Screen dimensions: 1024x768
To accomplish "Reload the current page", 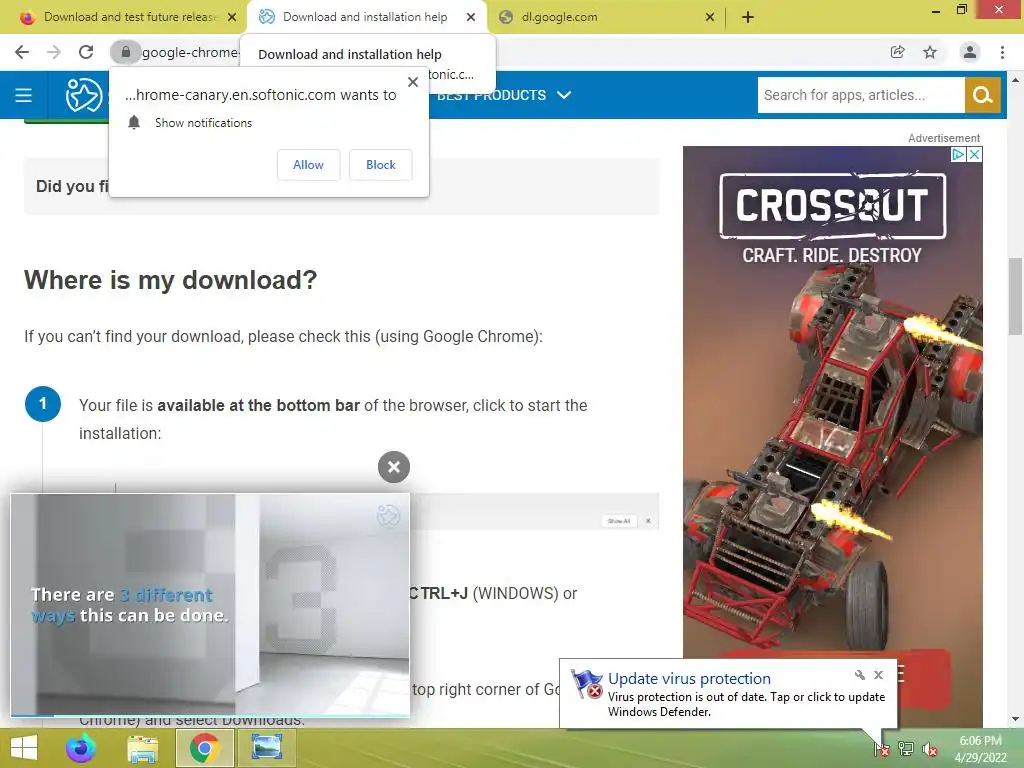I will click(86, 52).
